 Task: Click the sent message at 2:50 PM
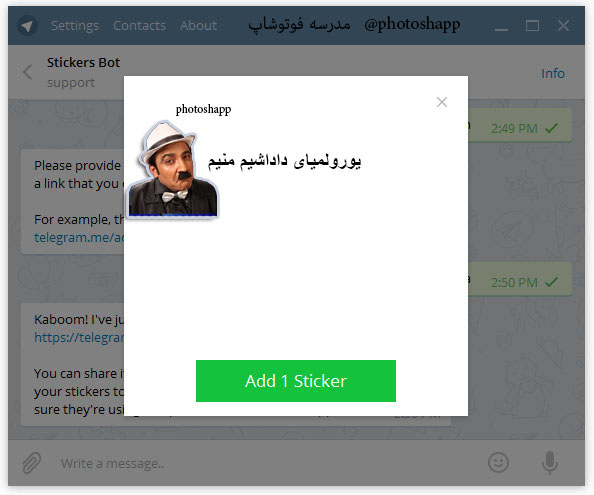(520, 279)
